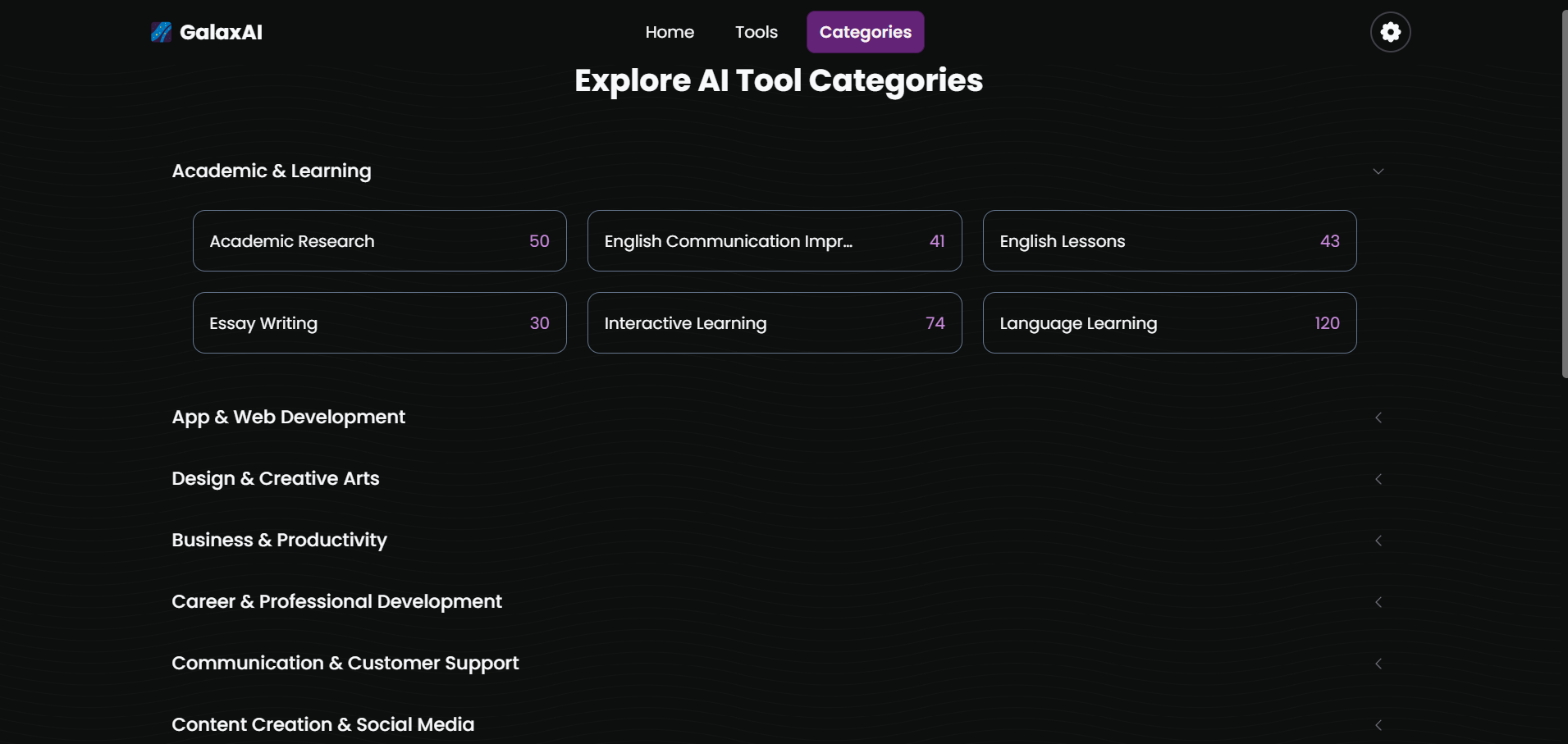1568x744 pixels.
Task: Open the Interactive Learning category
Action: [775, 323]
